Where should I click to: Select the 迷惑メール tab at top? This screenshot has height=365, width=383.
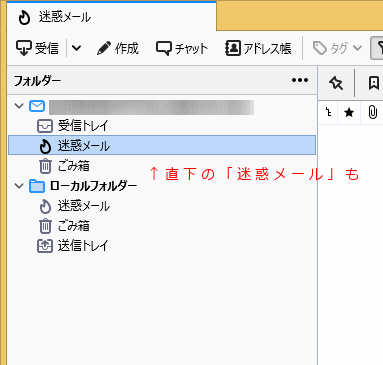112,17
